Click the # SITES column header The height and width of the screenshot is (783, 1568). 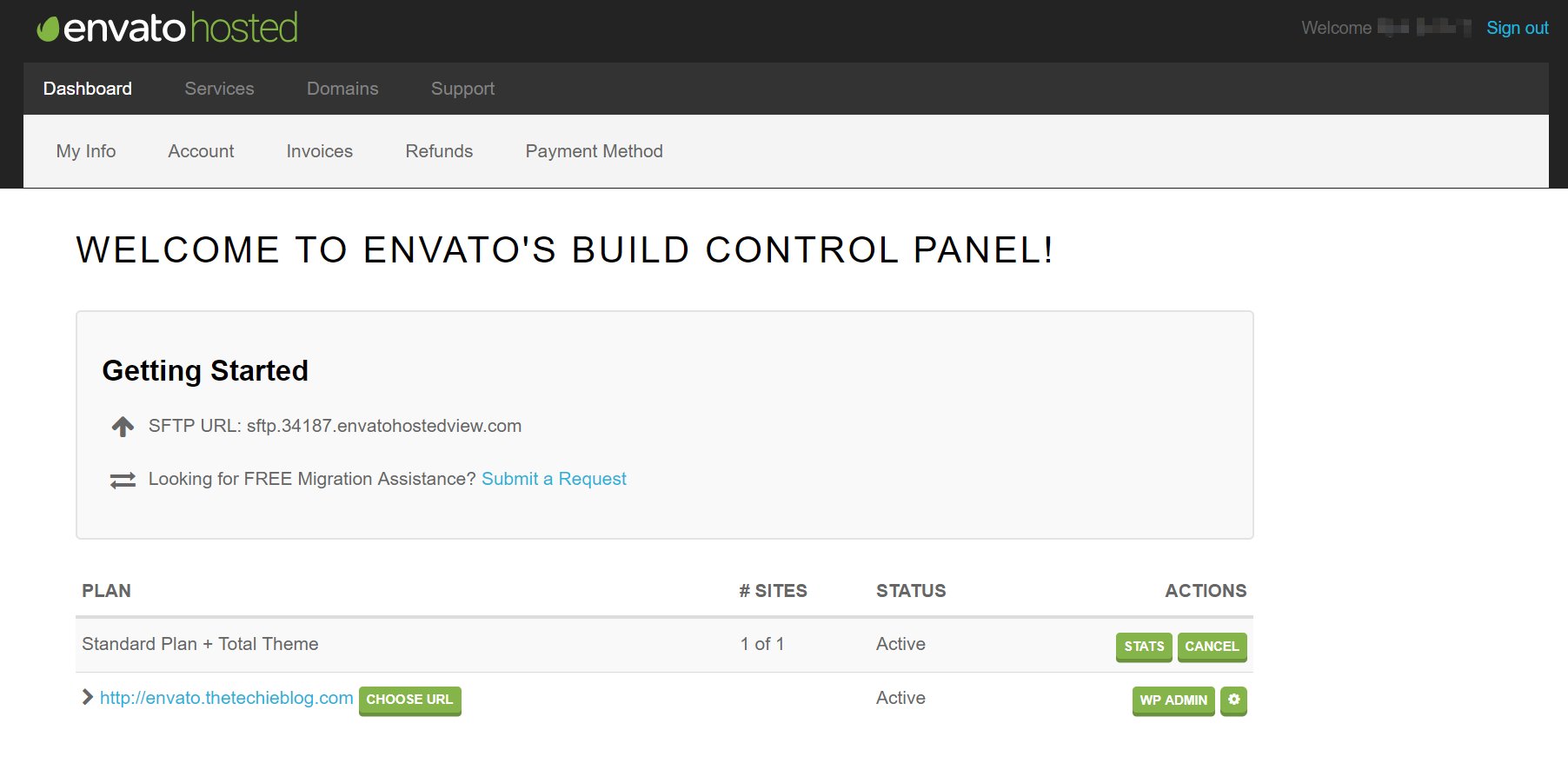coord(773,591)
